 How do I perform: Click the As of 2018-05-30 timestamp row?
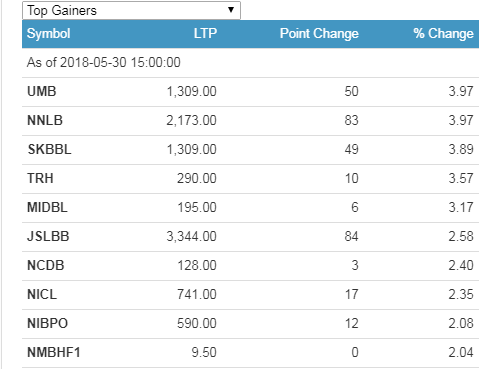tap(250, 63)
